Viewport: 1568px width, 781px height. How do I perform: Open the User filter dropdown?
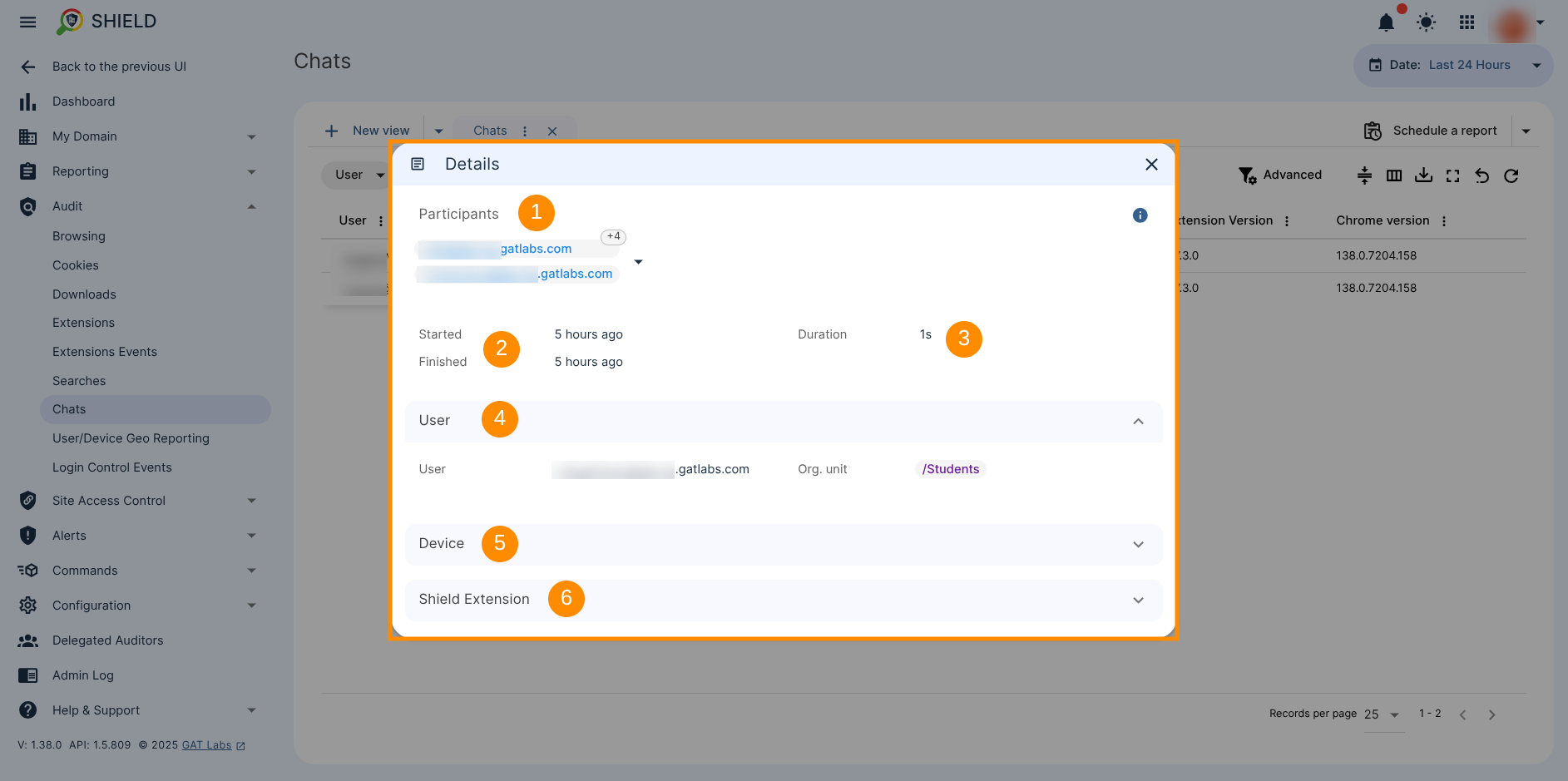[359, 175]
